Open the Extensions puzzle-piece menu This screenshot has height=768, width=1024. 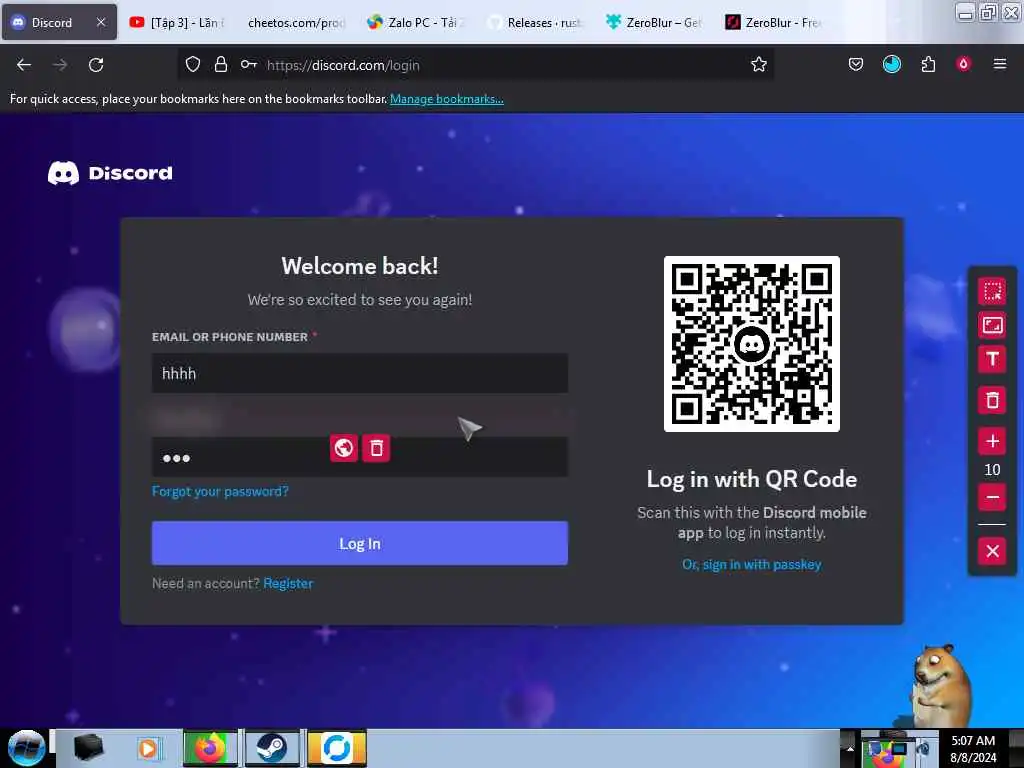point(928,64)
